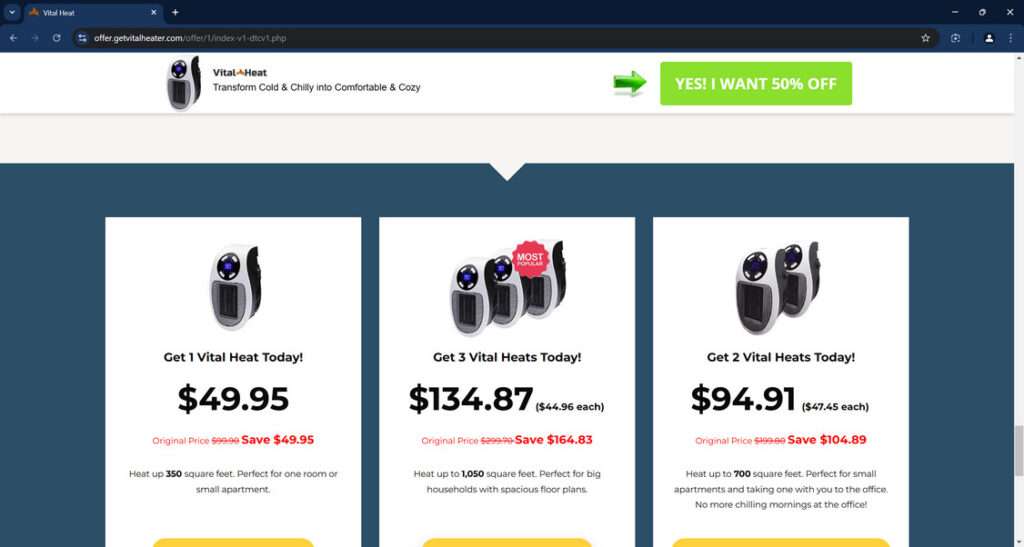Open a new tab with plus button
The width and height of the screenshot is (1024, 547).
click(175, 12)
